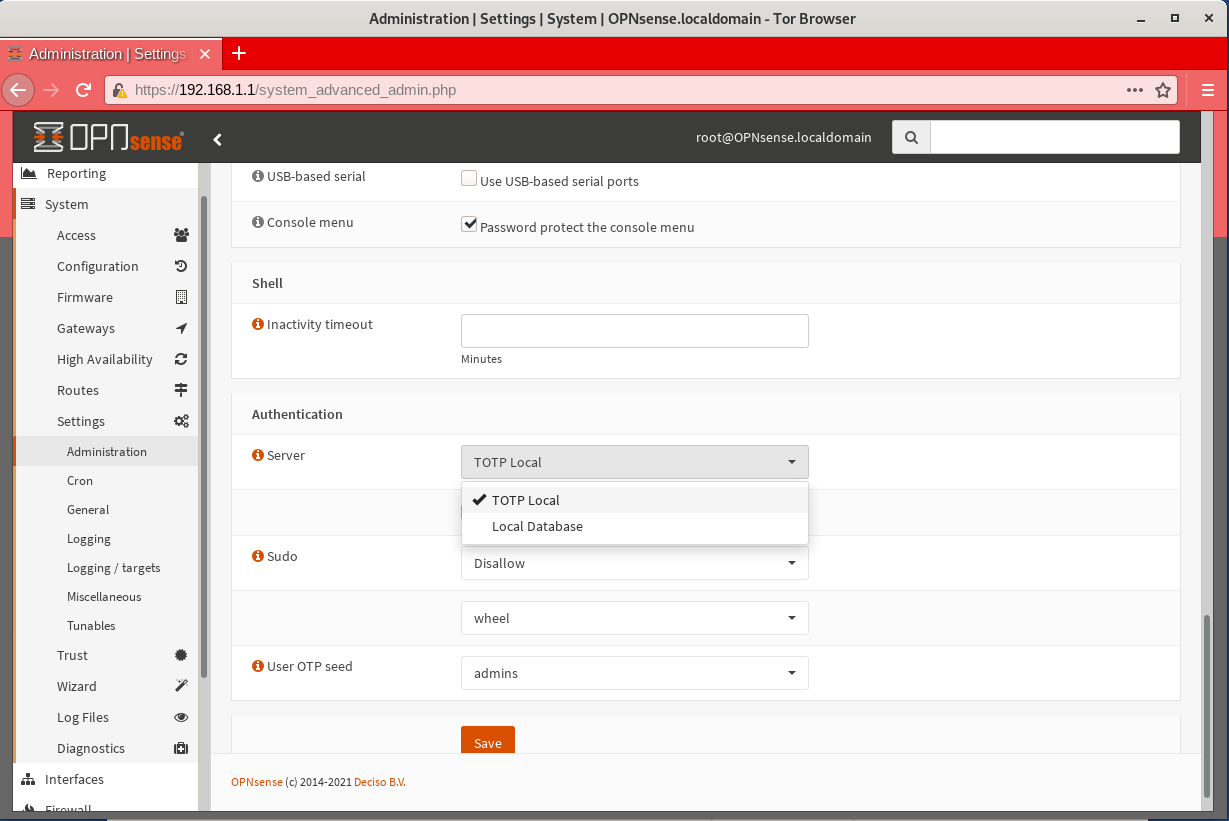Click the OPNsense logo in the header
Viewport: 1229px width, 821px height.
(x=110, y=137)
